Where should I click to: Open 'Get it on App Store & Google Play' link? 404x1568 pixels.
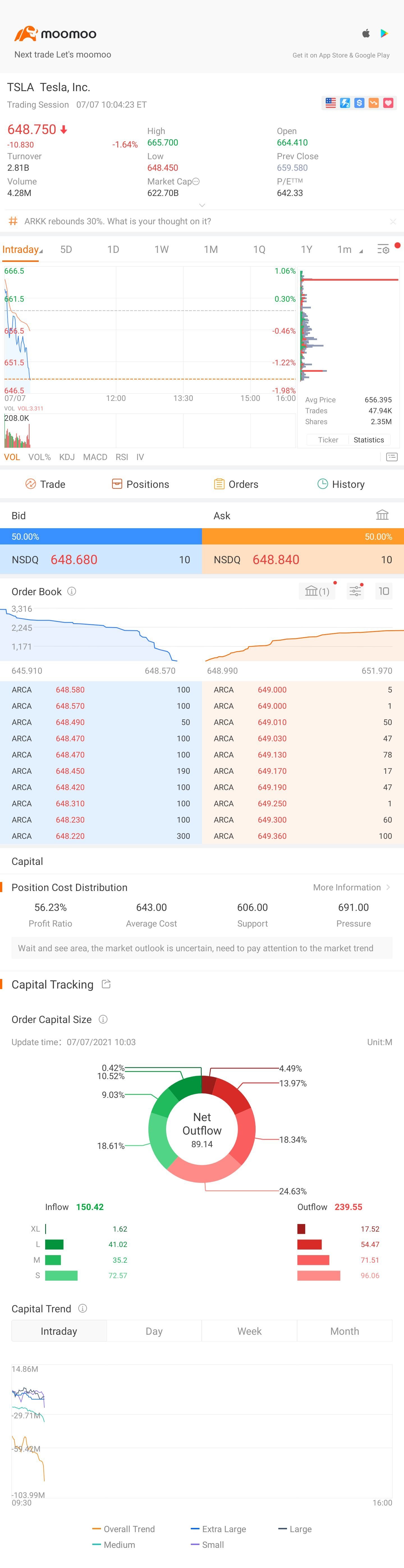341,56
